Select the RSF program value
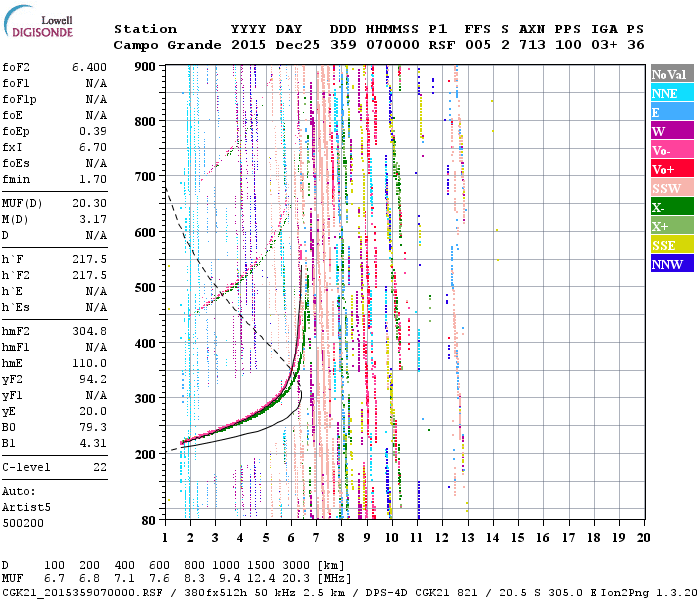 click(x=442, y=45)
